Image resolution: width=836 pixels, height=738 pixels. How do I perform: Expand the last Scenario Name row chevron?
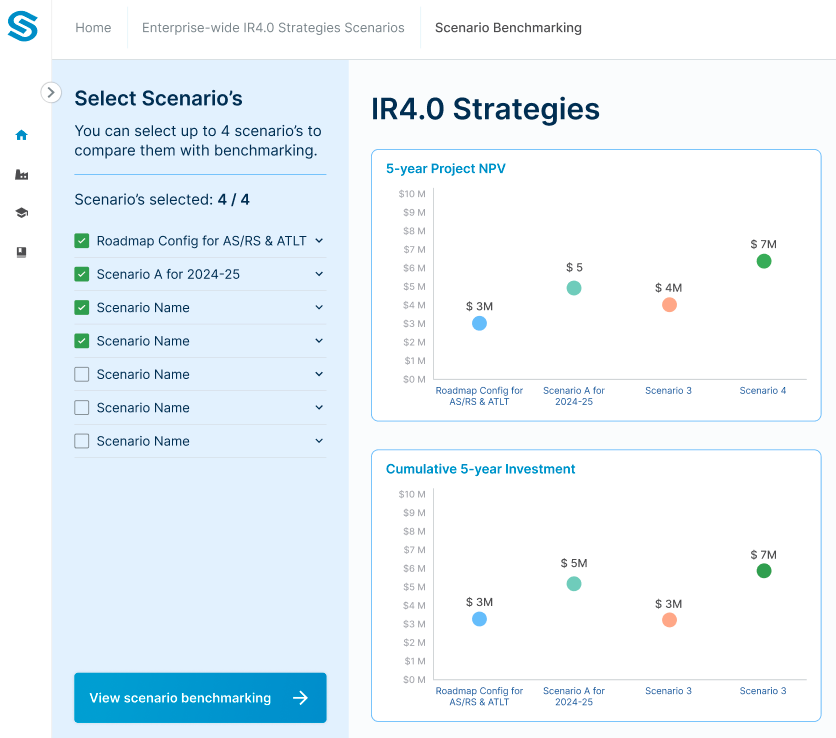coord(319,441)
